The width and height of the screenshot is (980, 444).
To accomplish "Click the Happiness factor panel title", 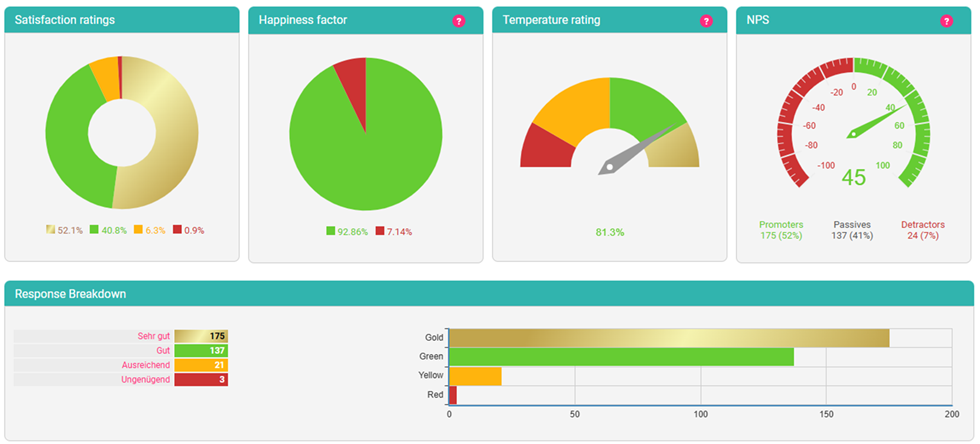I will coord(303,20).
